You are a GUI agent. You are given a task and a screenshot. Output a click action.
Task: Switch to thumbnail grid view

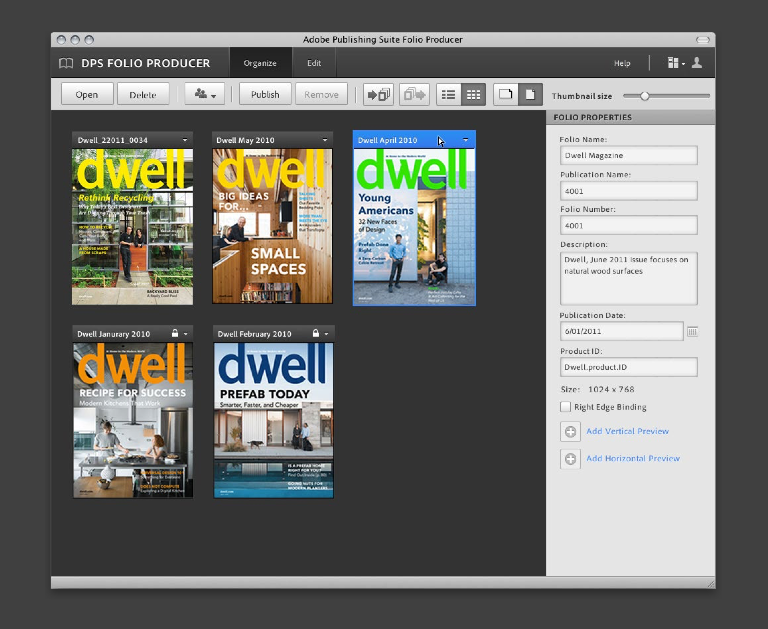(473, 95)
